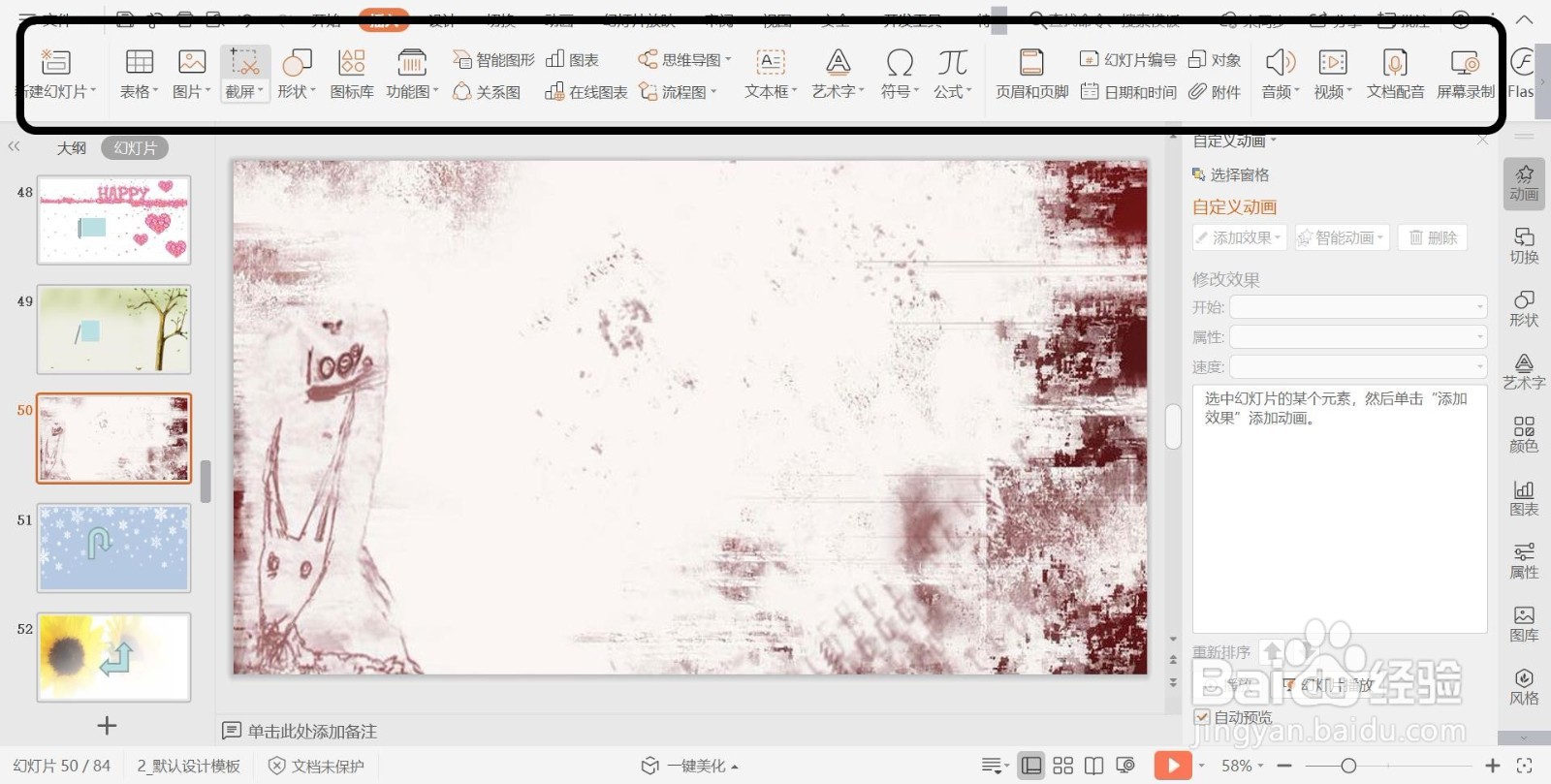Open the 图标库 icon library

click(x=352, y=62)
